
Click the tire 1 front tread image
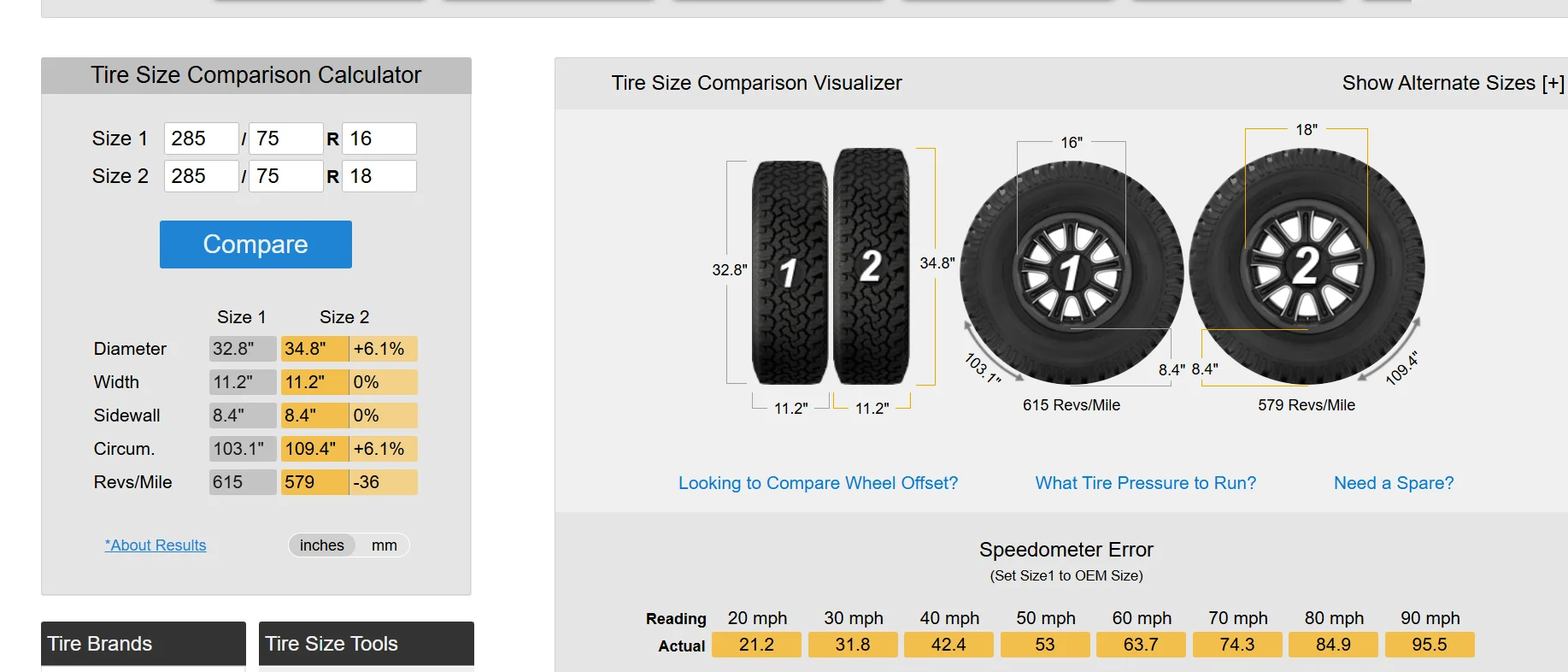tap(789, 272)
